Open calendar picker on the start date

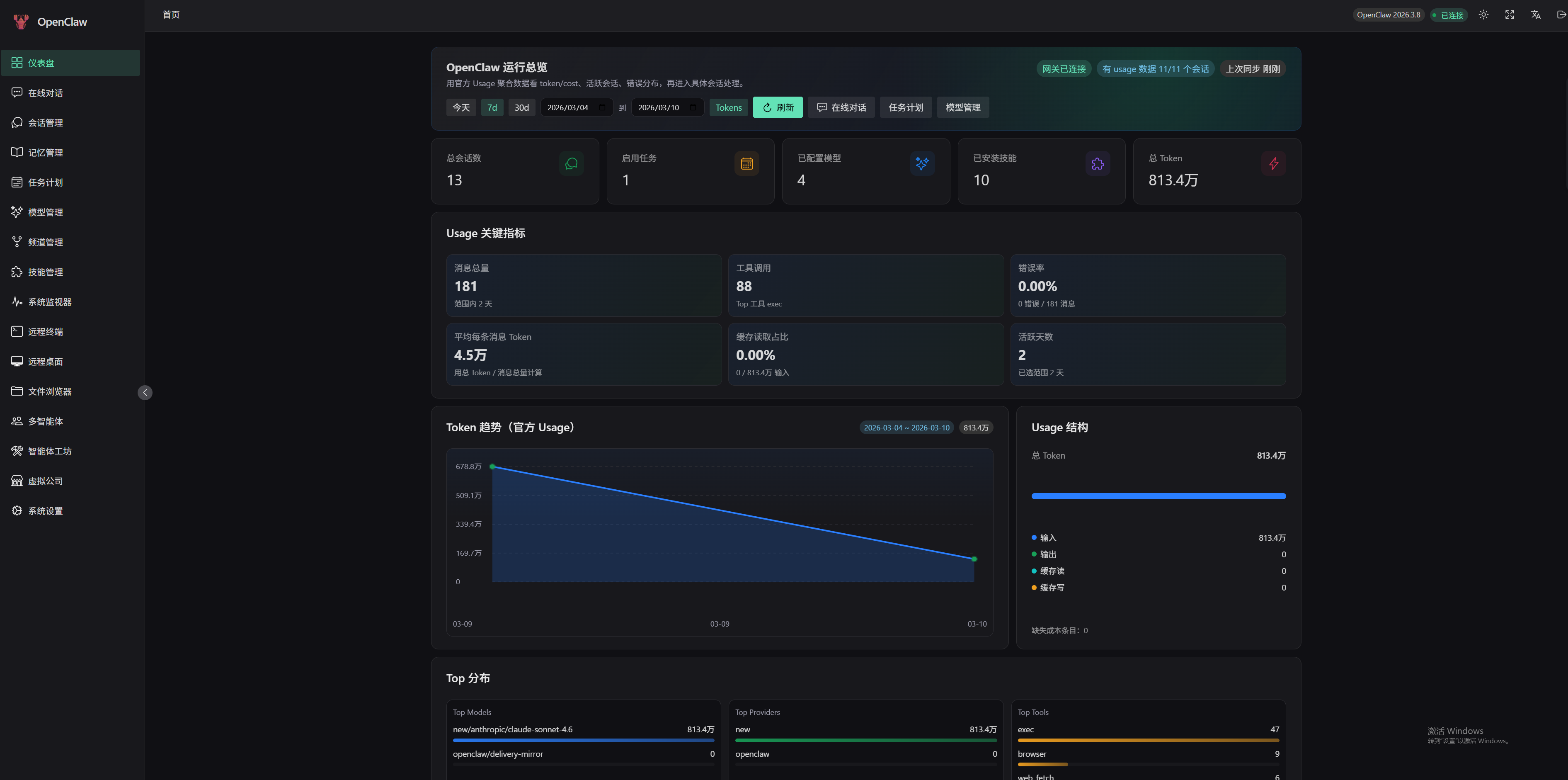(602, 107)
